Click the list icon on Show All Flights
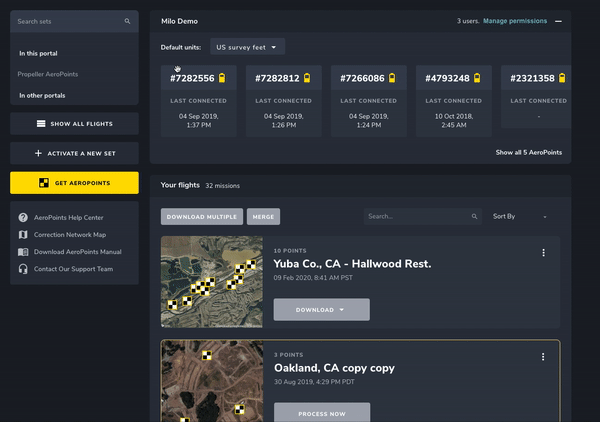 pyautogui.click(x=41, y=124)
